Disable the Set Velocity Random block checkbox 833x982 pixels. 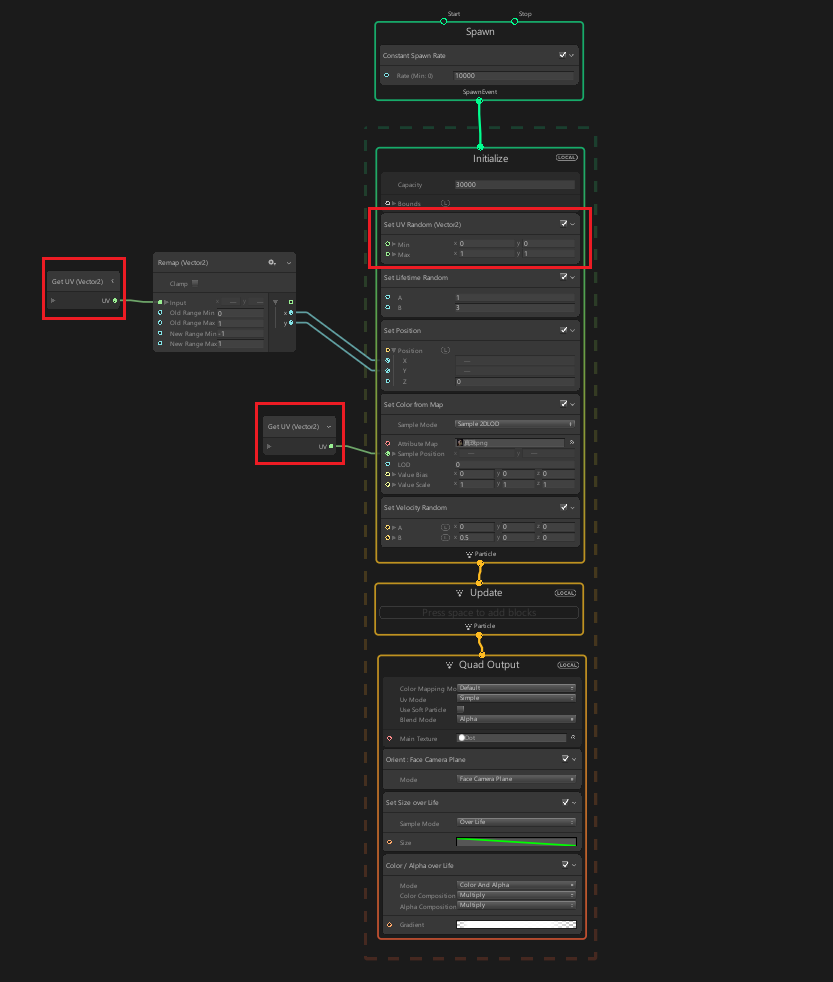(564, 507)
